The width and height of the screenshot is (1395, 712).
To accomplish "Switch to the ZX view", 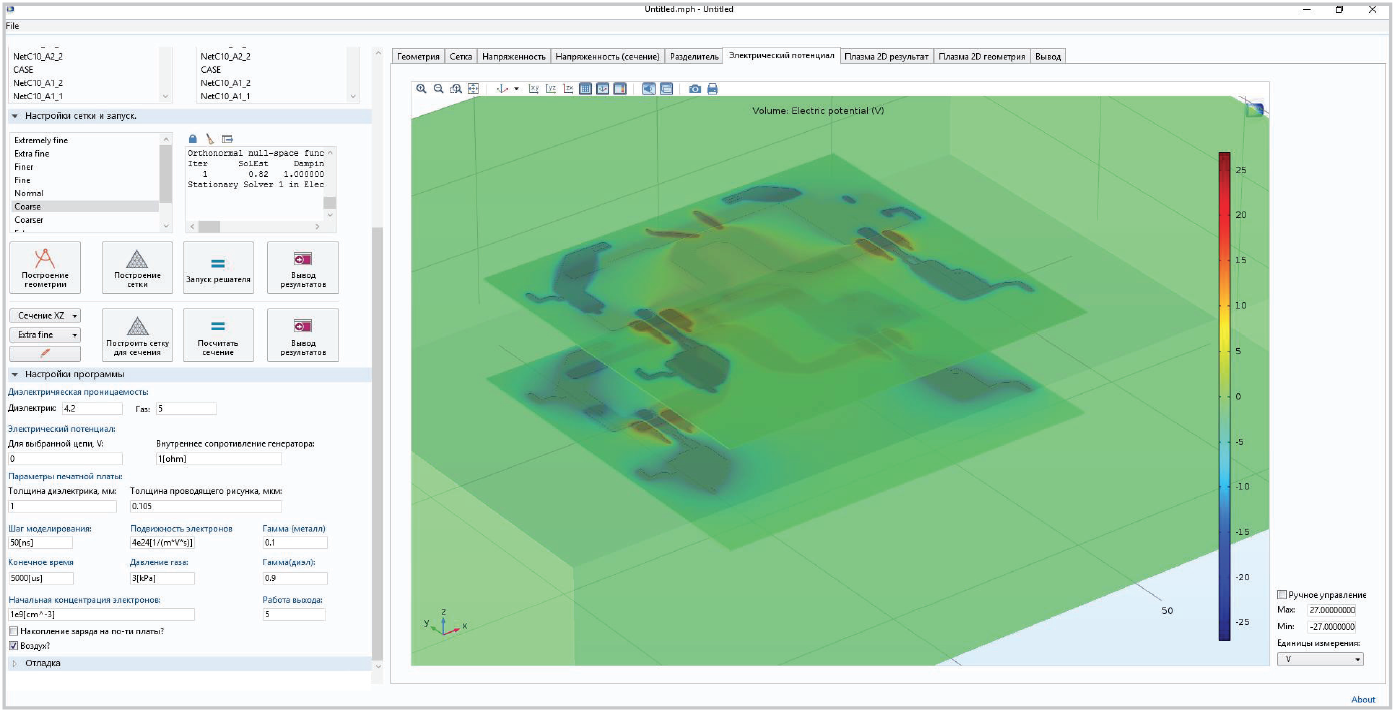I will tap(568, 89).
